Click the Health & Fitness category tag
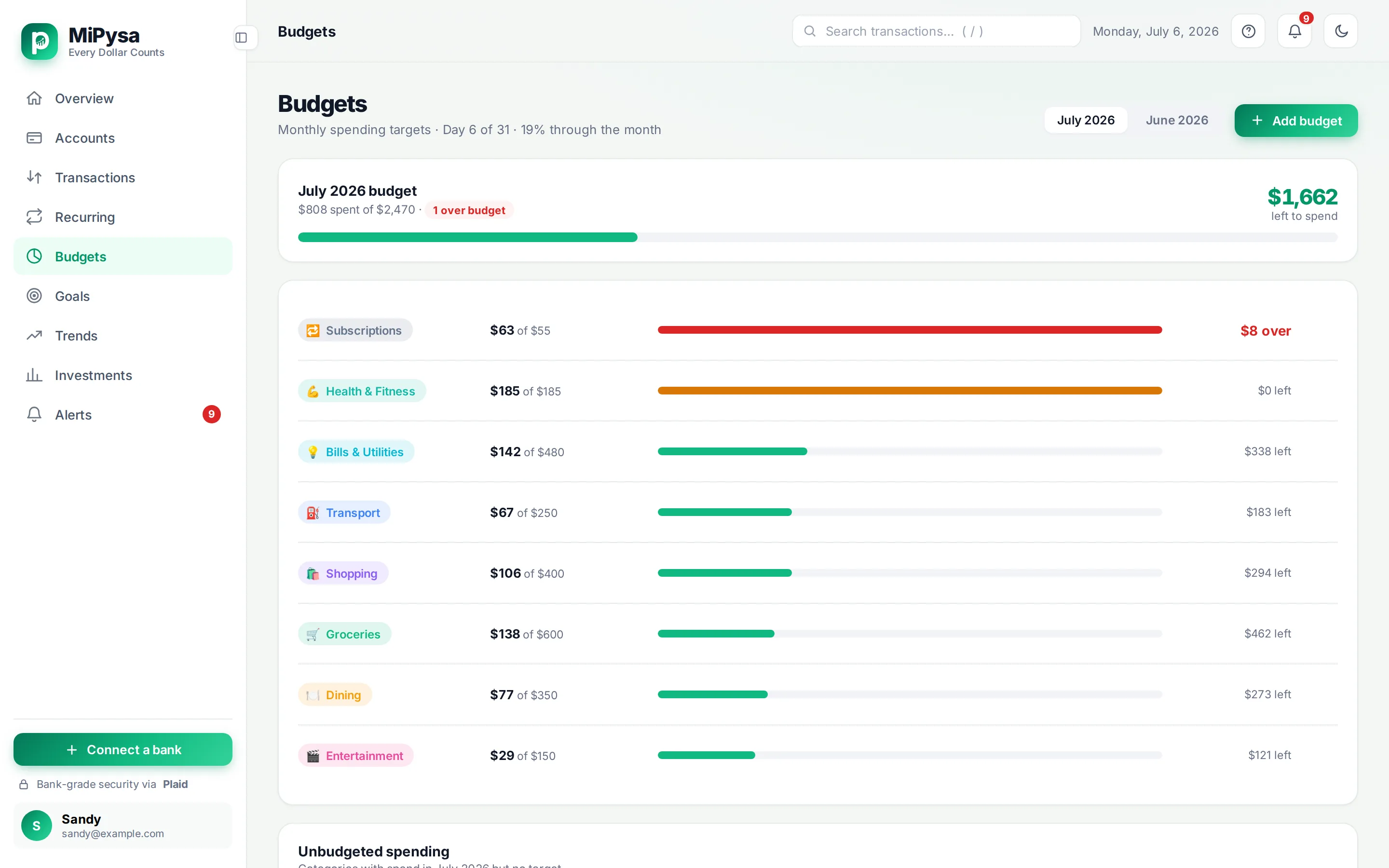 (362, 391)
